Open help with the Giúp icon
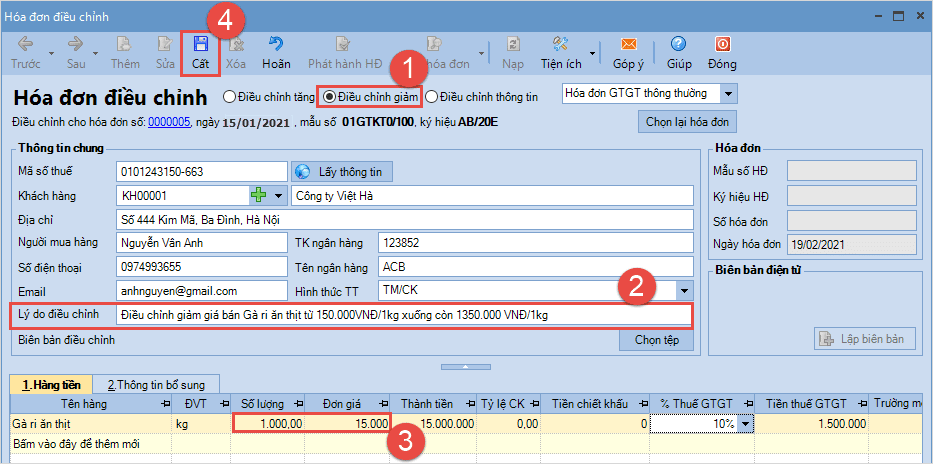The image size is (933, 464). coord(678,45)
